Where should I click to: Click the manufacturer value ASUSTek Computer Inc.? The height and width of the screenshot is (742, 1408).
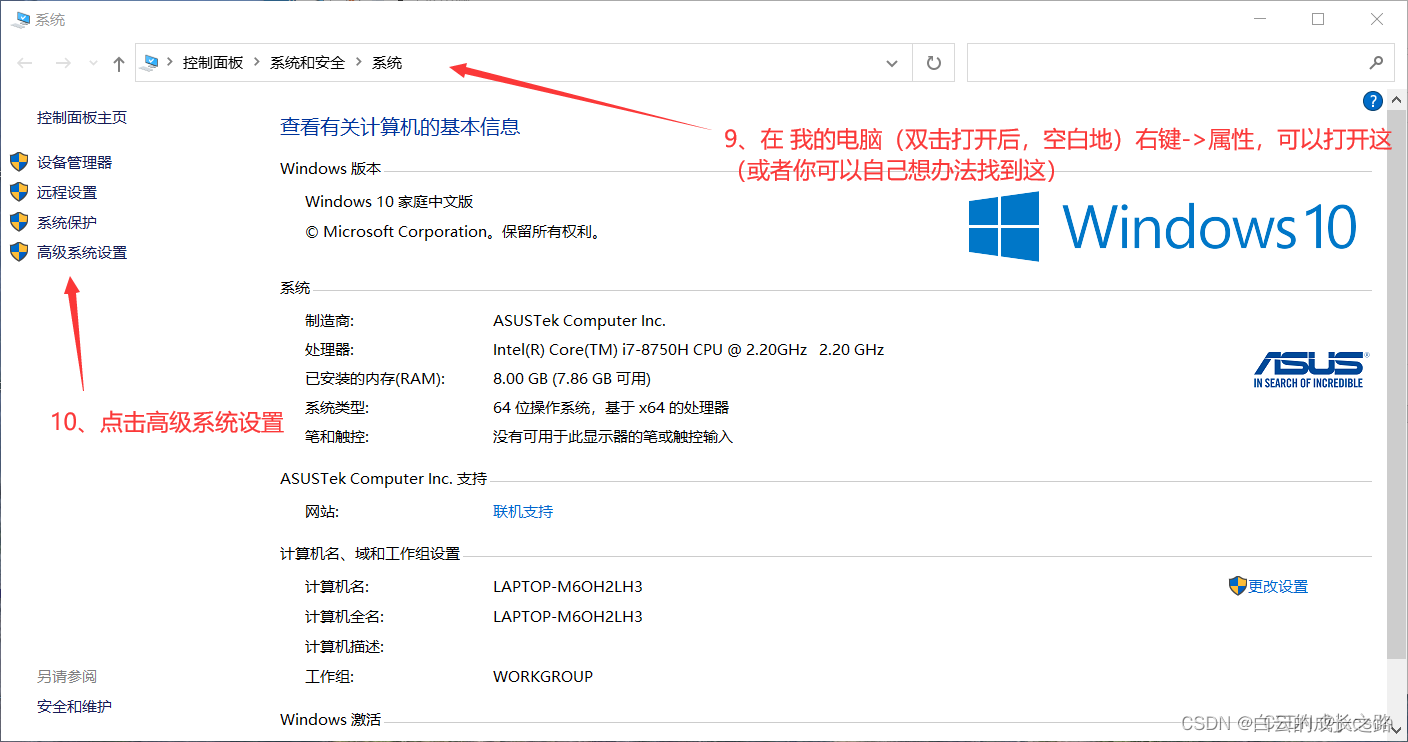[x=579, y=320]
